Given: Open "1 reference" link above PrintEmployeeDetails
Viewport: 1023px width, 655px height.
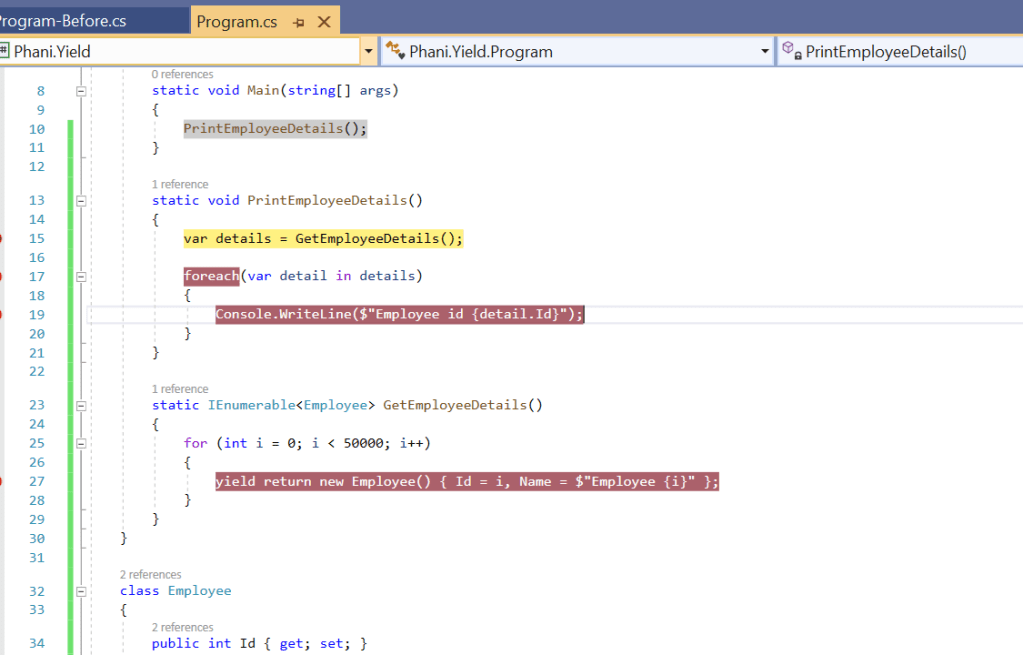Looking at the screenshot, I should (x=180, y=184).
